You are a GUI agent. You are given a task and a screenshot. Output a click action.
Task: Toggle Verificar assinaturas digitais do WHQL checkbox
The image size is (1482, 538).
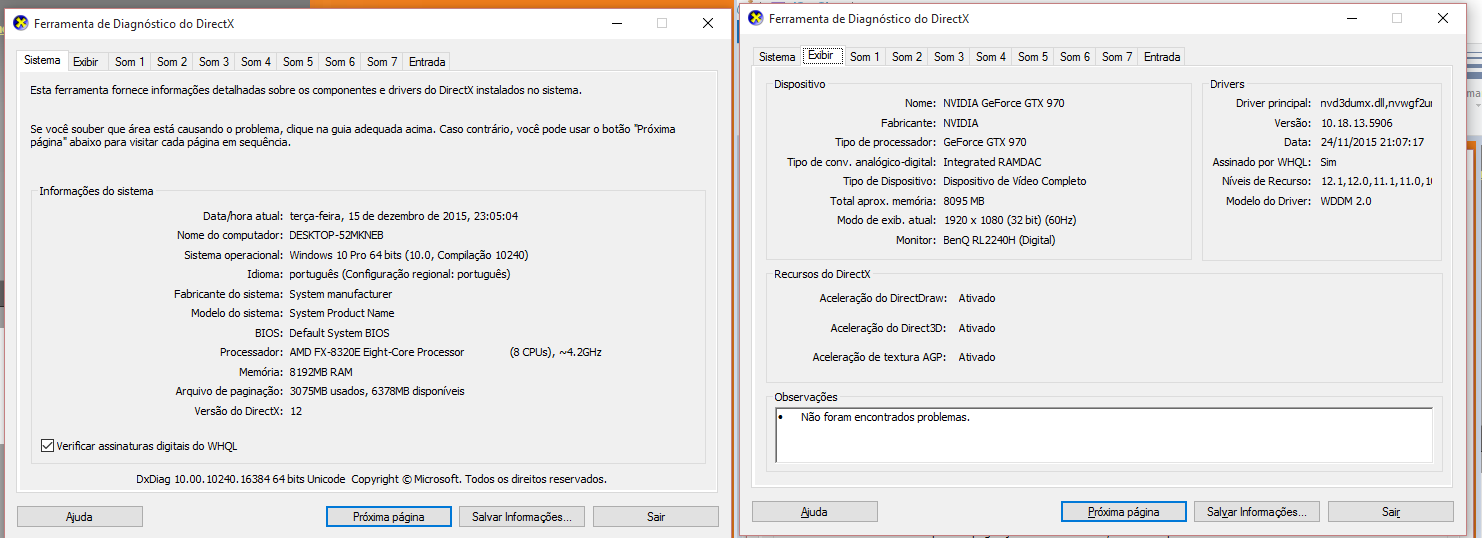pyautogui.click(x=47, y=446)
